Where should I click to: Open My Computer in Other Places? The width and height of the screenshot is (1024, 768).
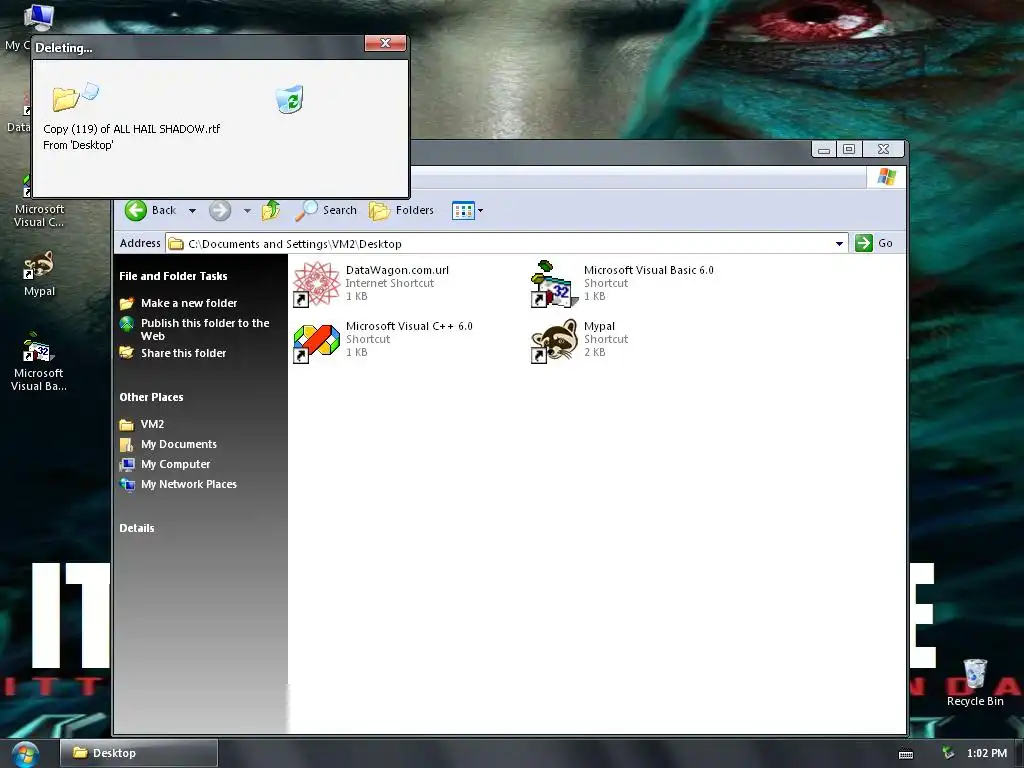coord(176,464)
